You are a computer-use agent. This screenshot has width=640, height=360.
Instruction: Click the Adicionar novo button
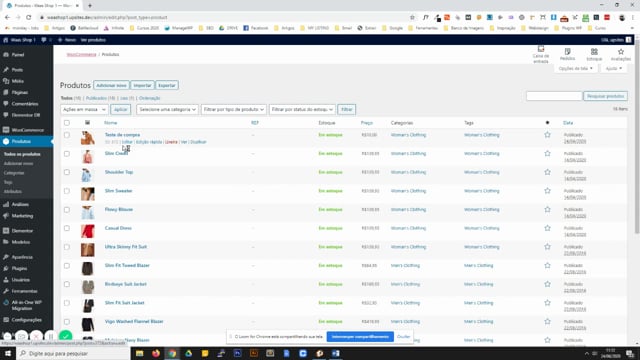point(111,85)
